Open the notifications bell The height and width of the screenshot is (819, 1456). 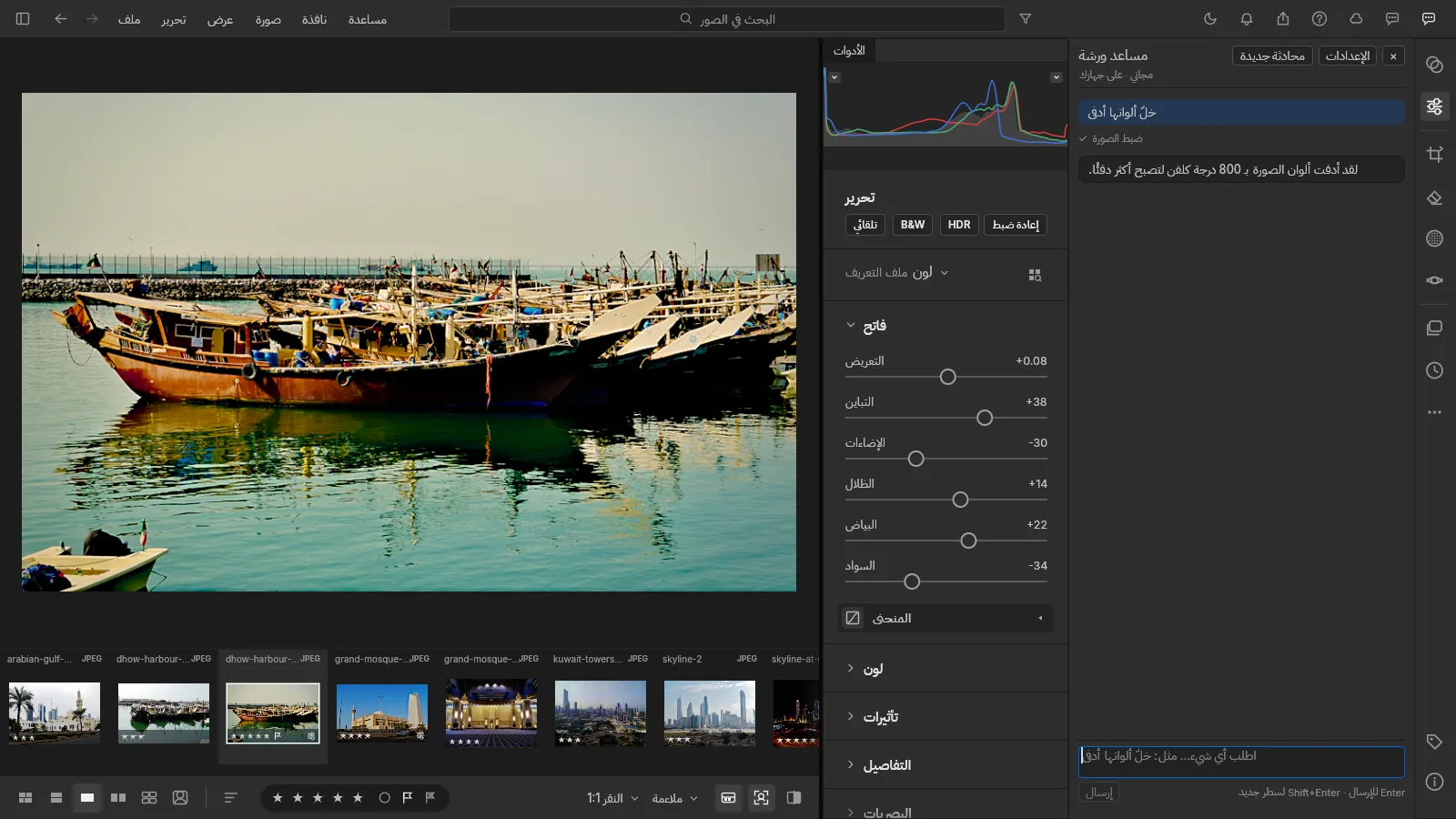point(1247,19)
